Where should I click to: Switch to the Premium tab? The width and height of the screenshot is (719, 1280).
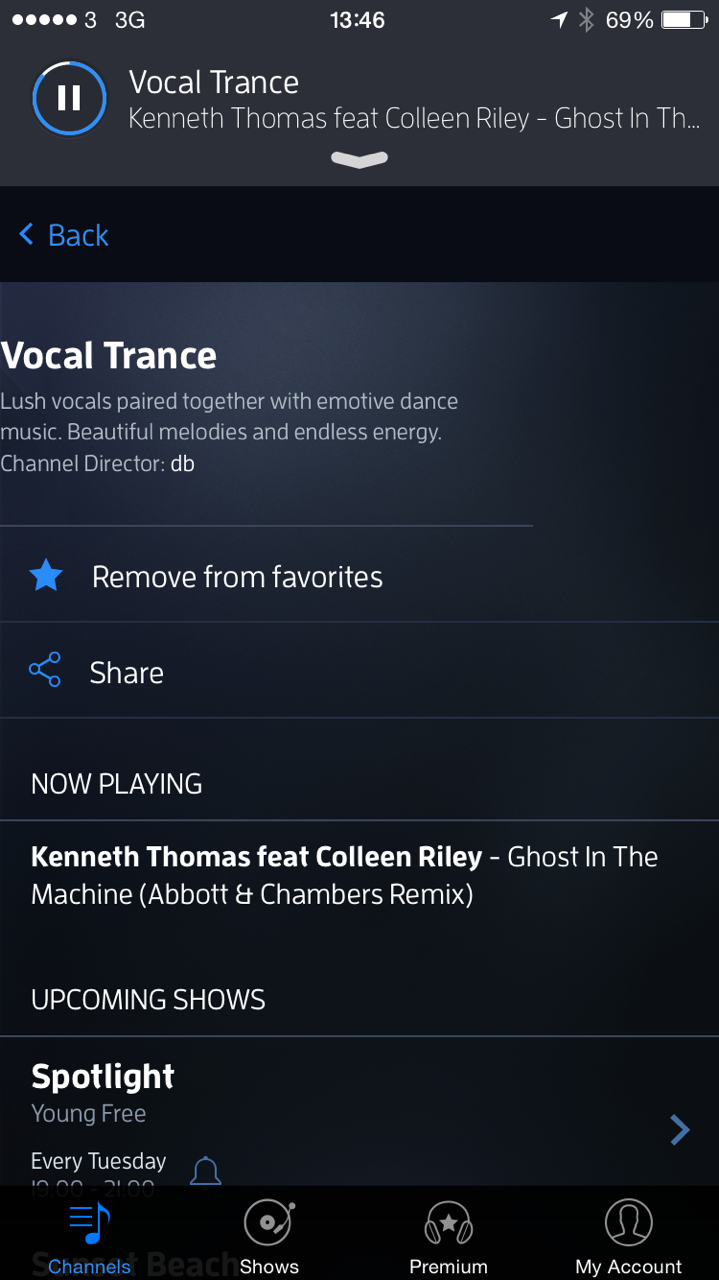[x=448, y=1237]
